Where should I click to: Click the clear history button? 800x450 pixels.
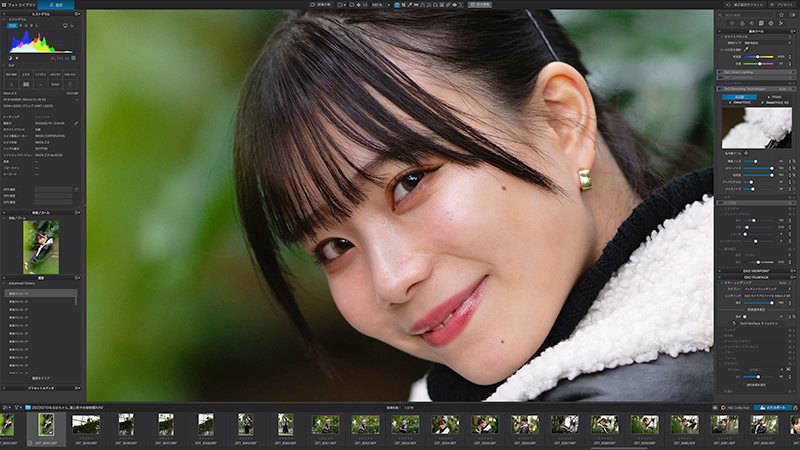[41, 379]
